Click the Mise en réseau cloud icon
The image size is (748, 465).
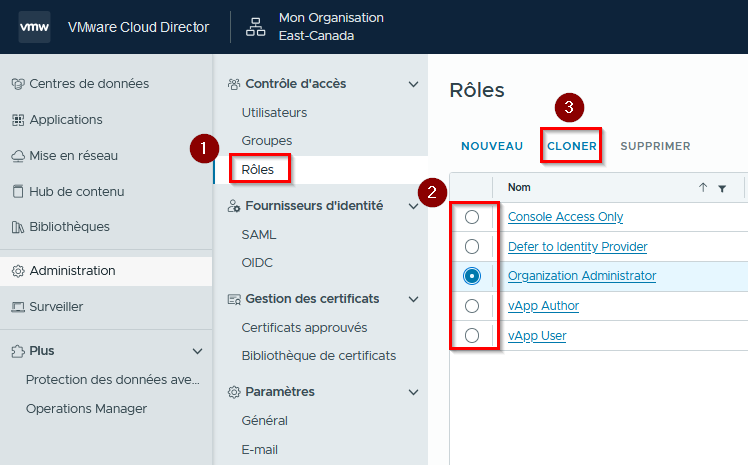point(18,156)
